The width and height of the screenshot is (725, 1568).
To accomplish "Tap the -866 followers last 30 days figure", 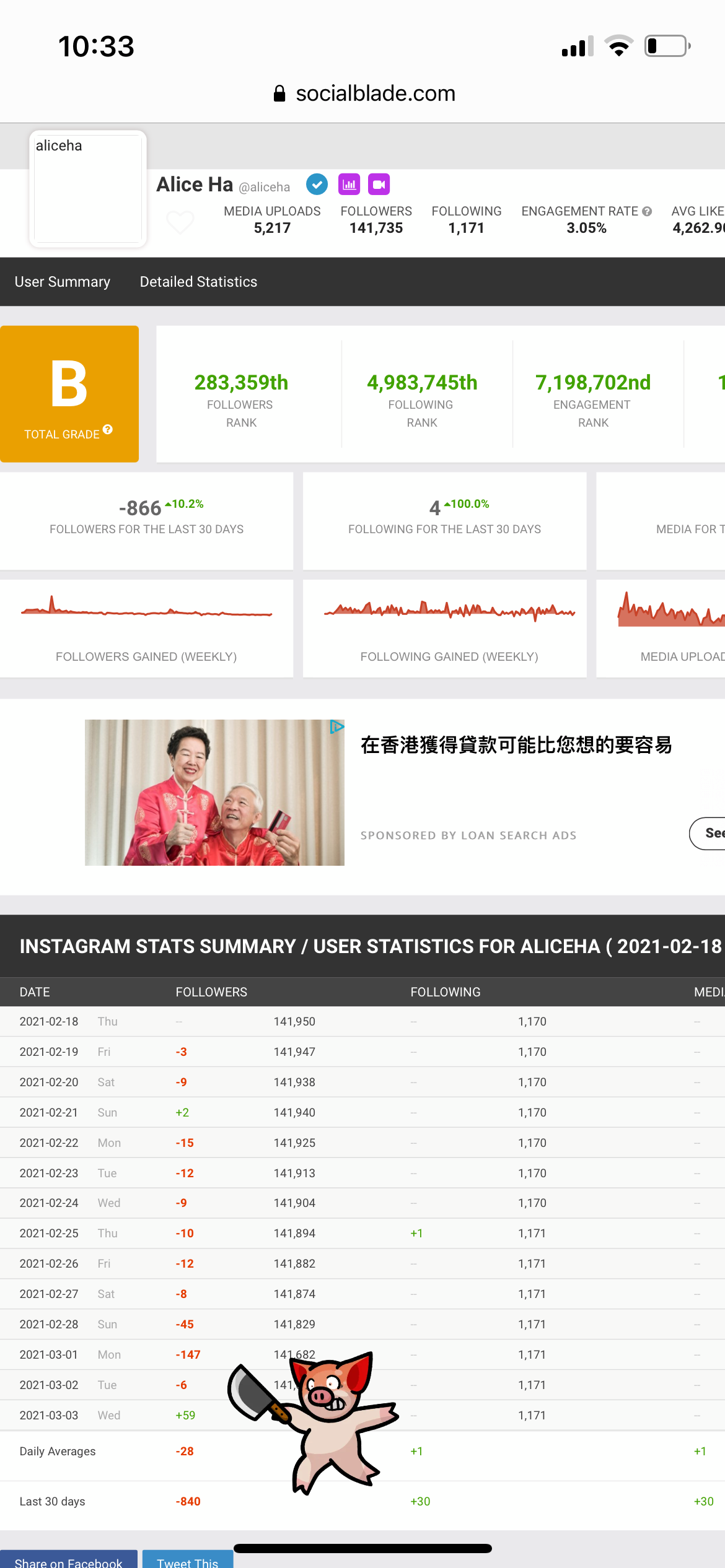I will pyautogui.click(x=140, y=508).
